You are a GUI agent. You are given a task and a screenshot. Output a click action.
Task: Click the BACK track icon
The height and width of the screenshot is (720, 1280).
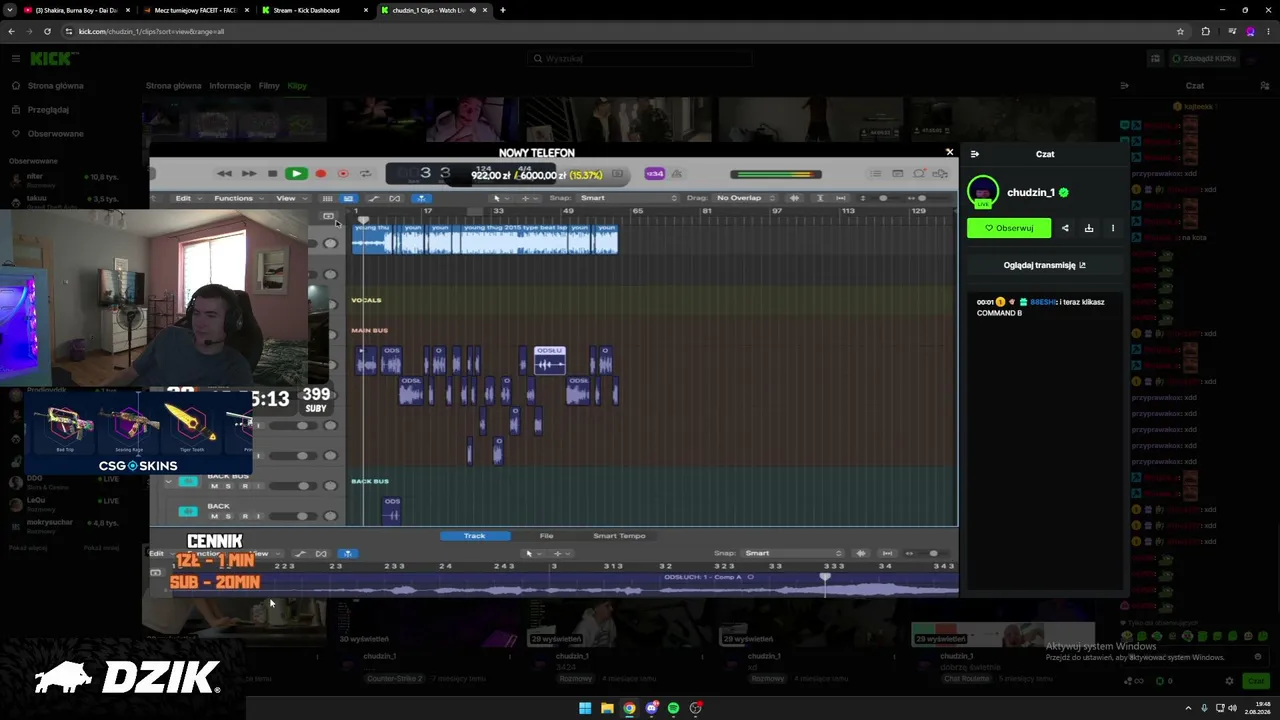click(188, 512)
